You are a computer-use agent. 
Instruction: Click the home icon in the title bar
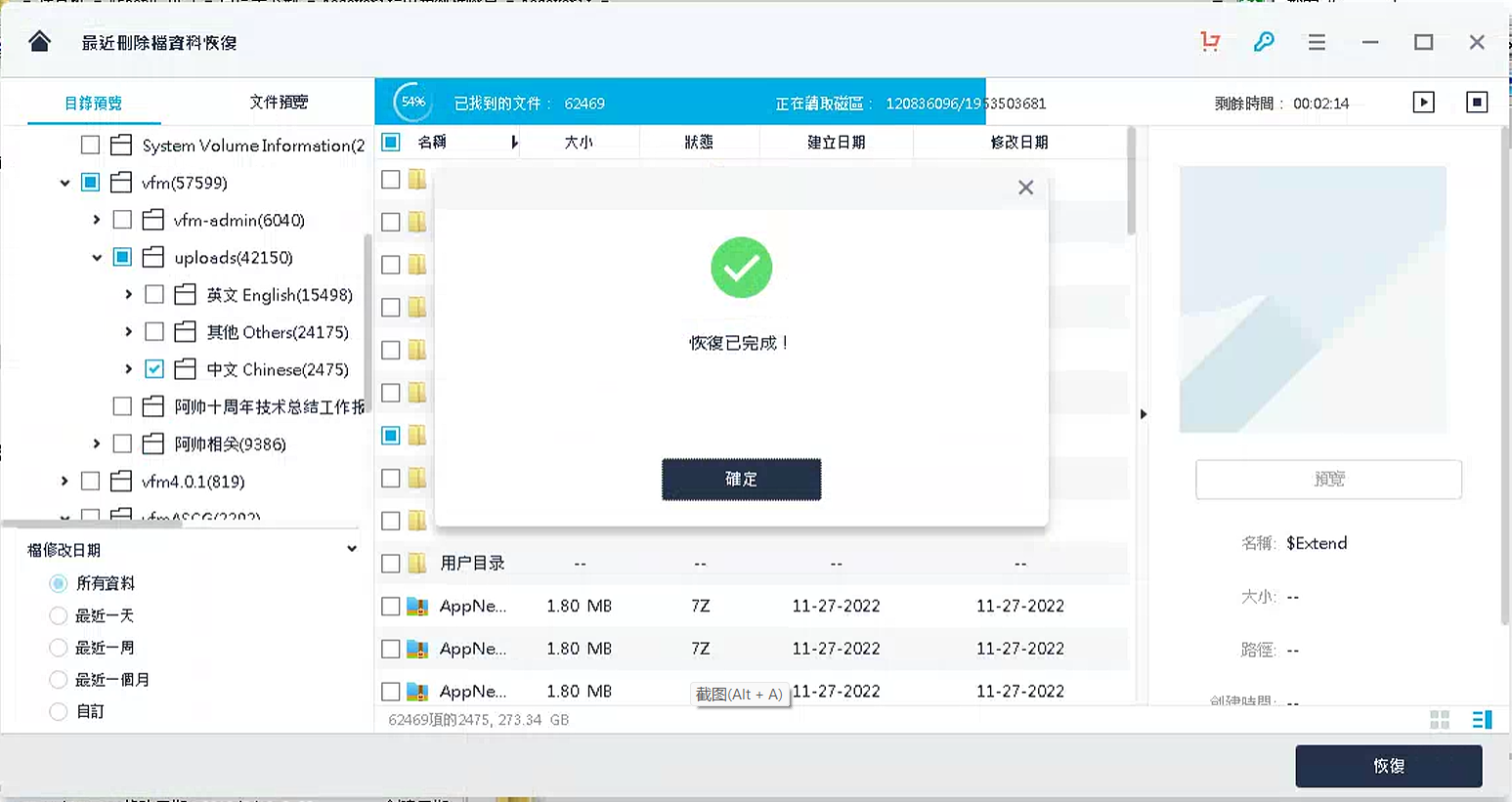(x=39, y=41)
